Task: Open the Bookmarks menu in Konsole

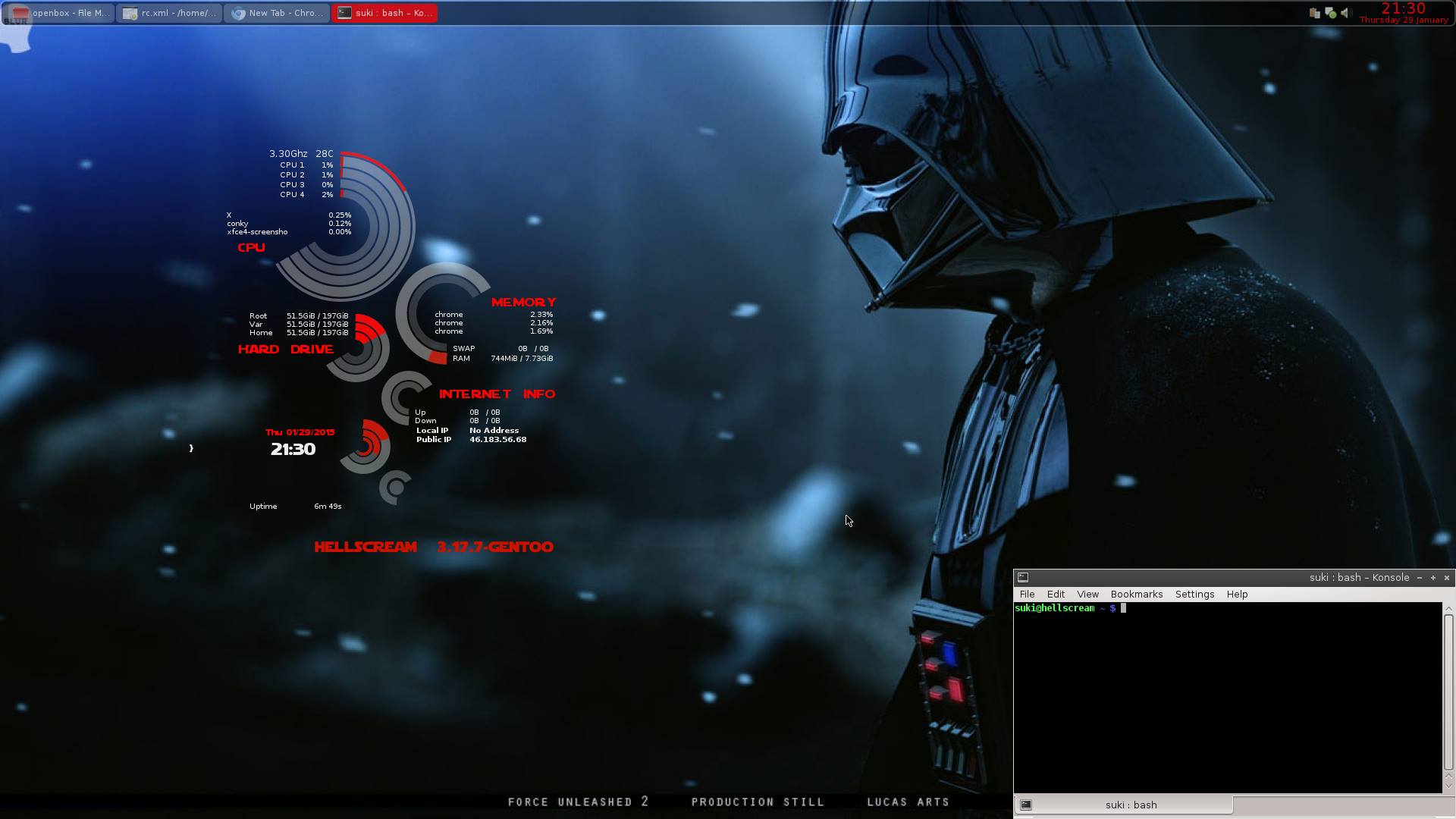Action: pyautogui.click(x=1136, y=595)
